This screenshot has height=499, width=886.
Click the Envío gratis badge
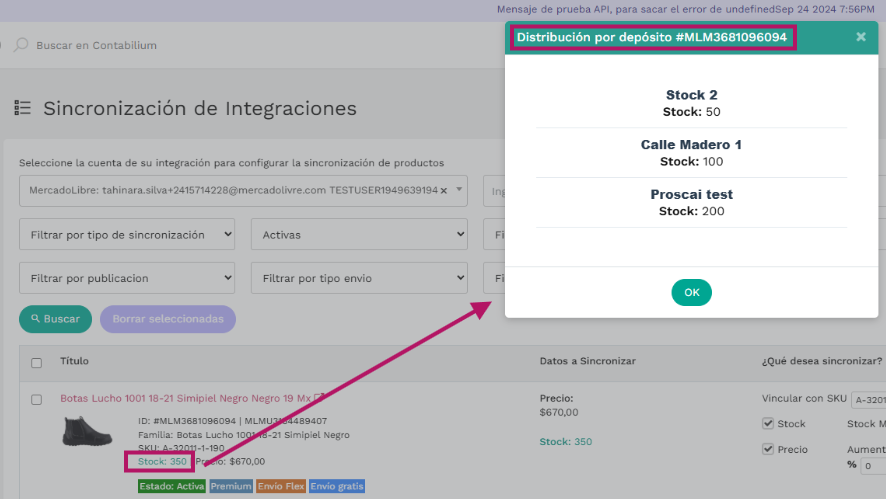tap(336, 486)
